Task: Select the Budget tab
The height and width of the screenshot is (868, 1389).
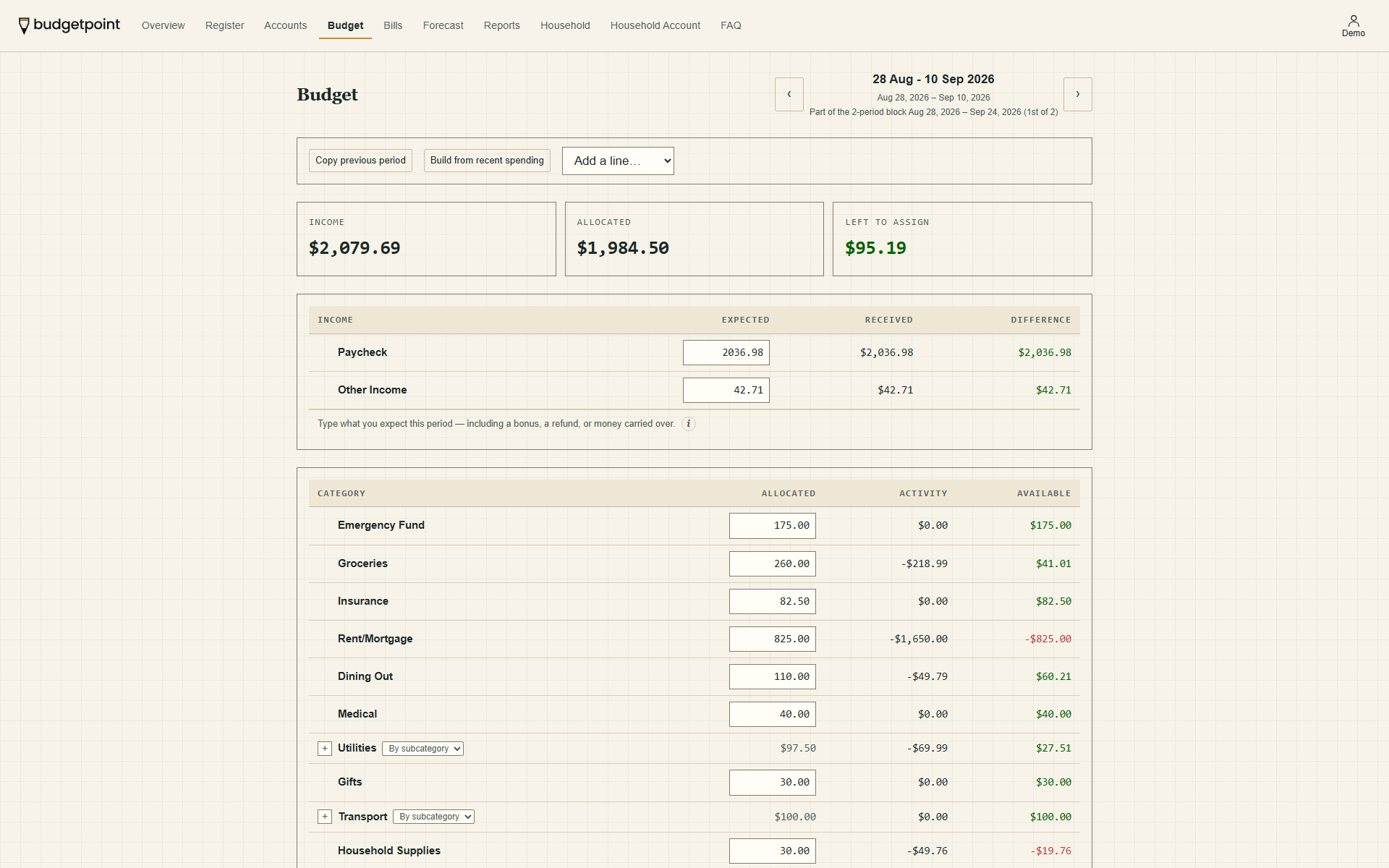Action: point(345,25)
